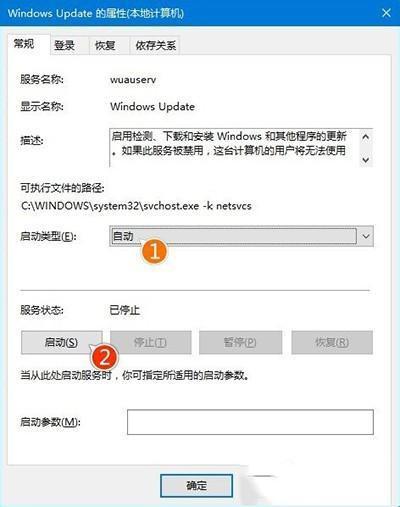This screenshot has width=400, height=507.
Task: Click the 停止(T) button
Action: click(x=151, y=342)
